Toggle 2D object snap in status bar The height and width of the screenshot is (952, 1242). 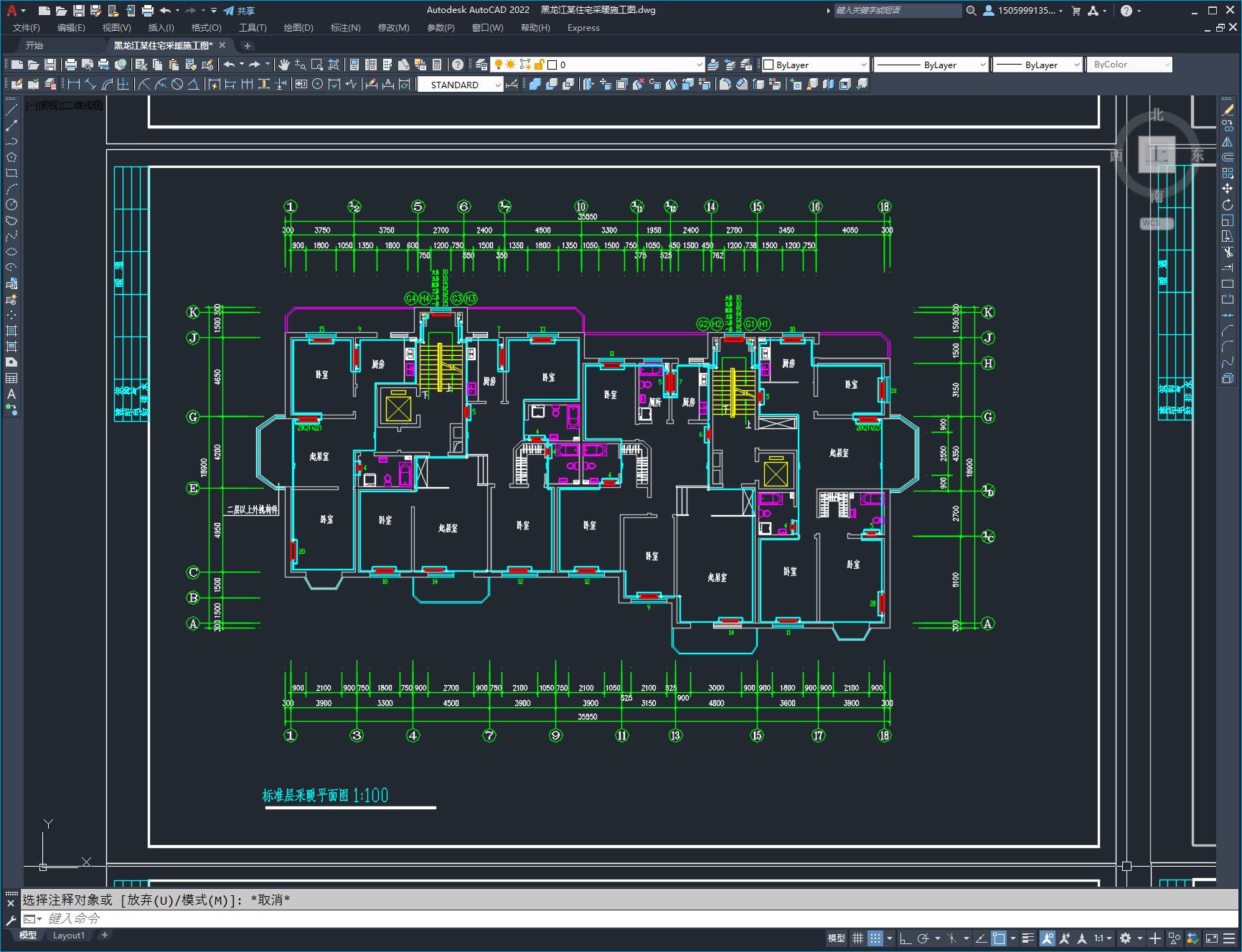pos(999,938)
